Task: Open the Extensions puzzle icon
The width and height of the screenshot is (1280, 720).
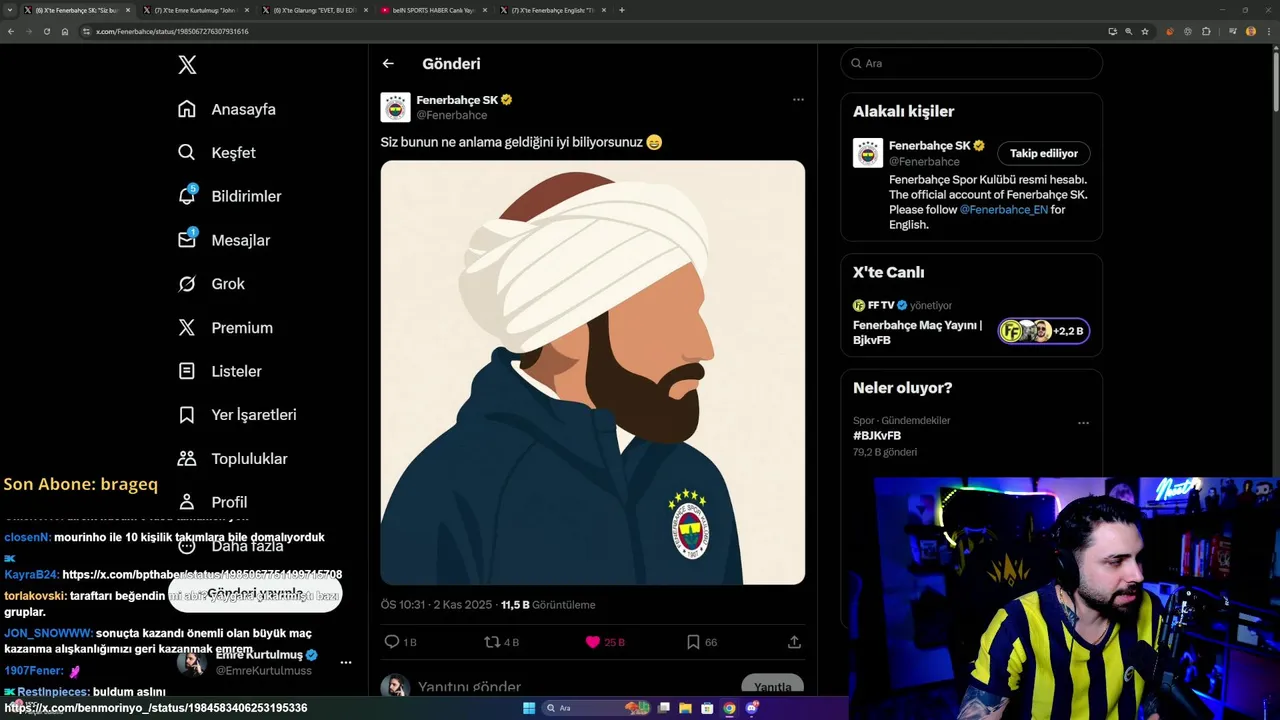Action: click(x=1206, y=31)
